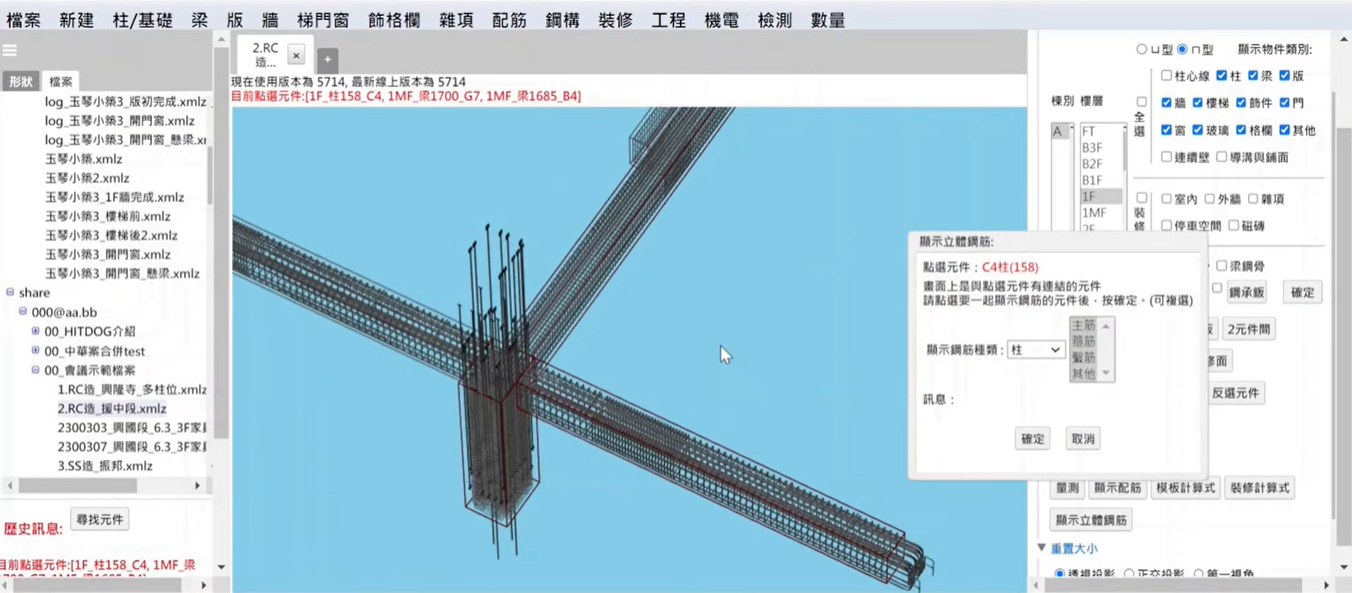Select 1MF in the 樓層 list
The height and width of the screenshot is (593, 1352).
(x=1094, y=213)
